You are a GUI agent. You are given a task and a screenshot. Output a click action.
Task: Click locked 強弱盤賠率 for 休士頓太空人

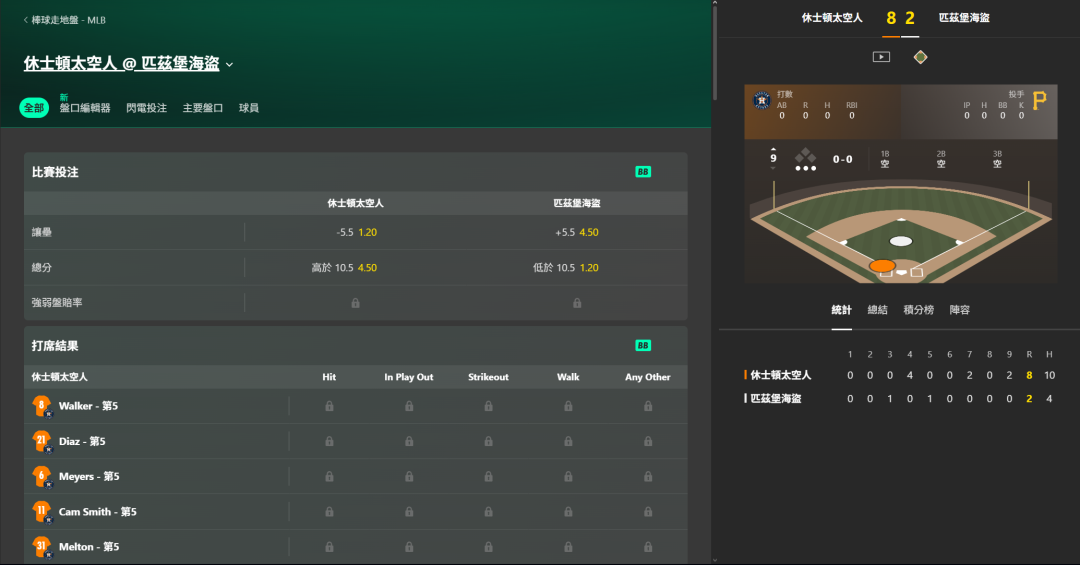click(x=355, y=302)
